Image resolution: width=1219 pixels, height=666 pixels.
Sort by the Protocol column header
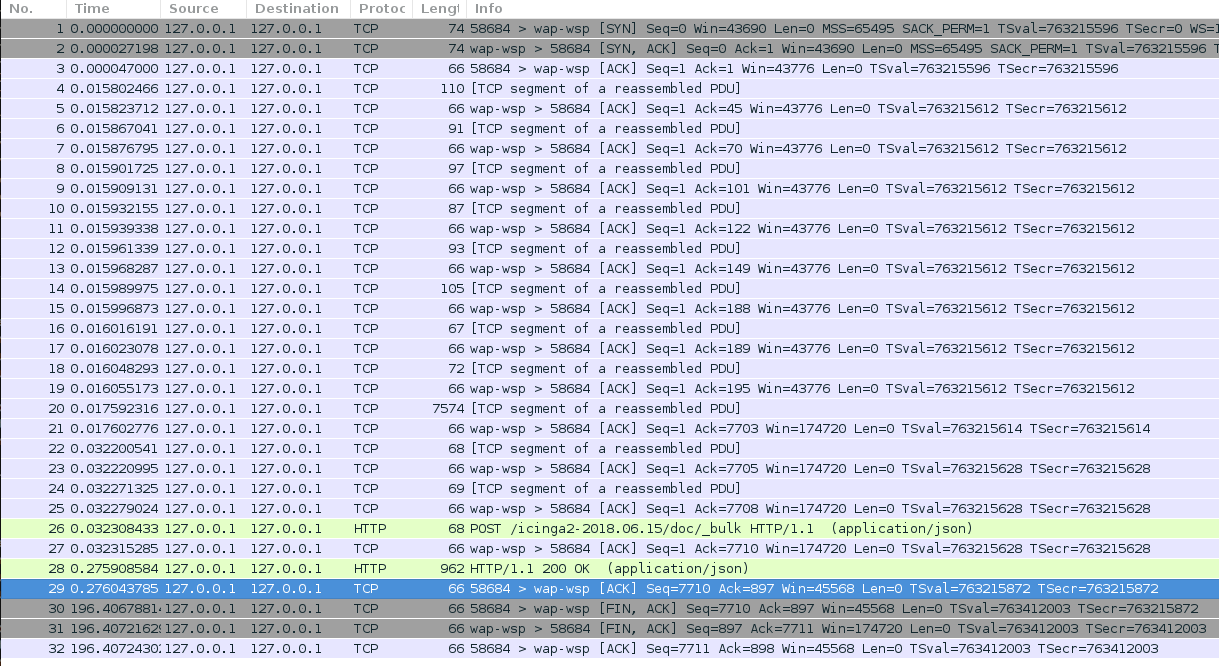(382, 9)
